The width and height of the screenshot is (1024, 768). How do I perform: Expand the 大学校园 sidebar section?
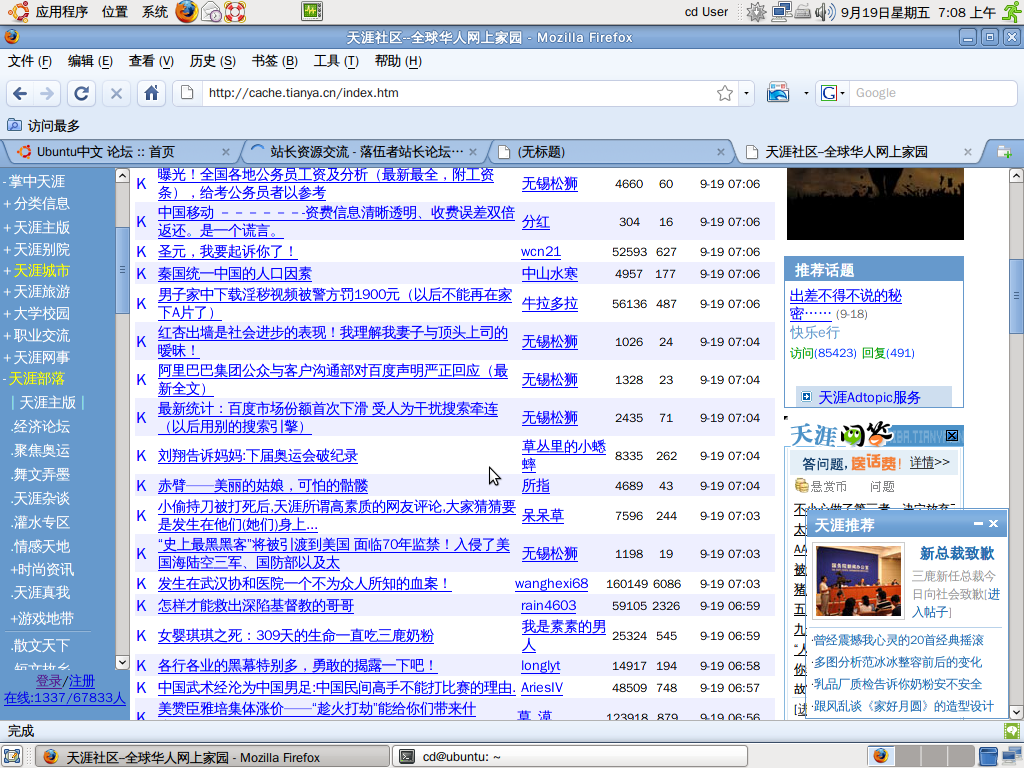[7, 314]
